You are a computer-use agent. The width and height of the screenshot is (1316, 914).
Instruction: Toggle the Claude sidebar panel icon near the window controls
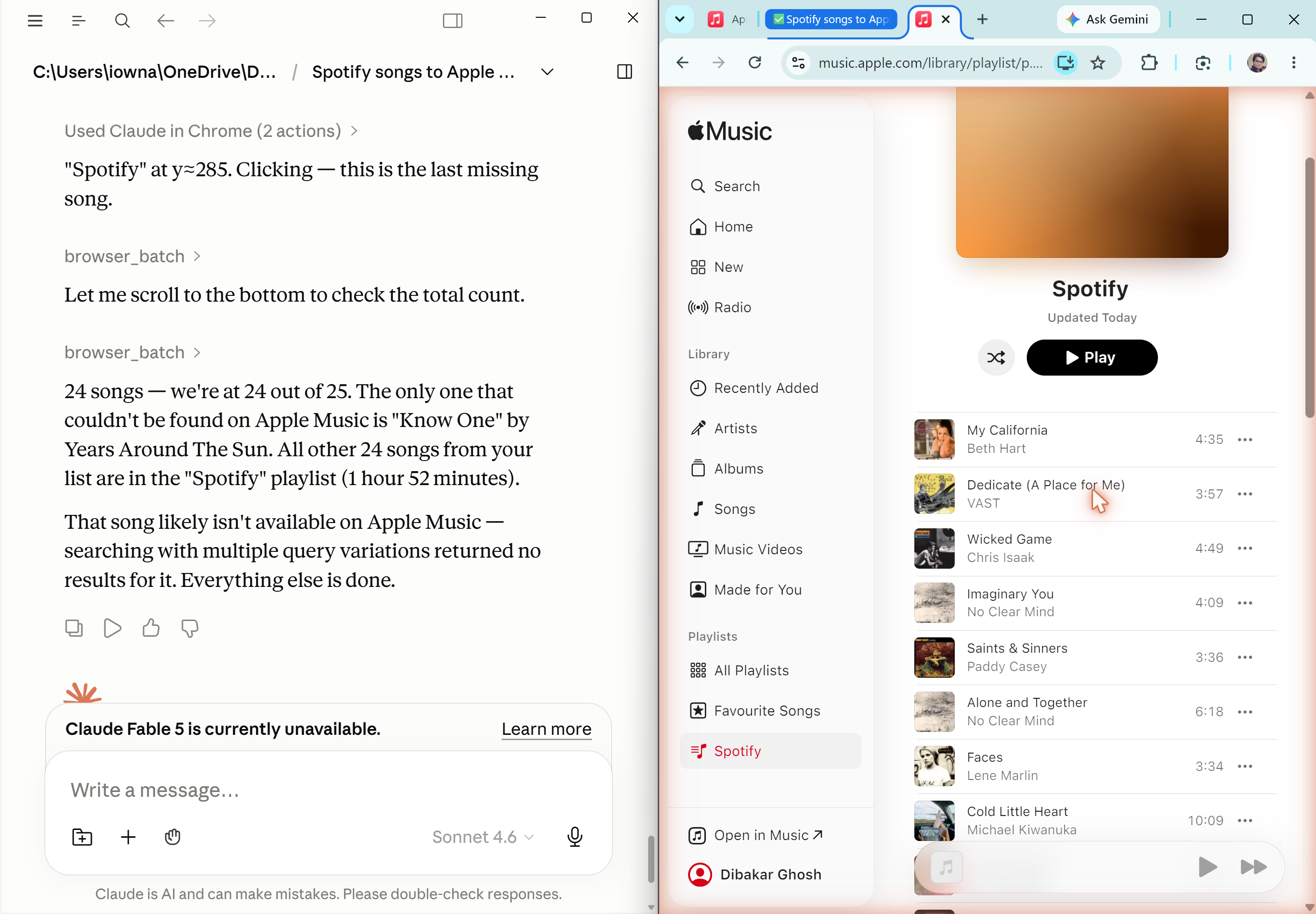(453, 21)
